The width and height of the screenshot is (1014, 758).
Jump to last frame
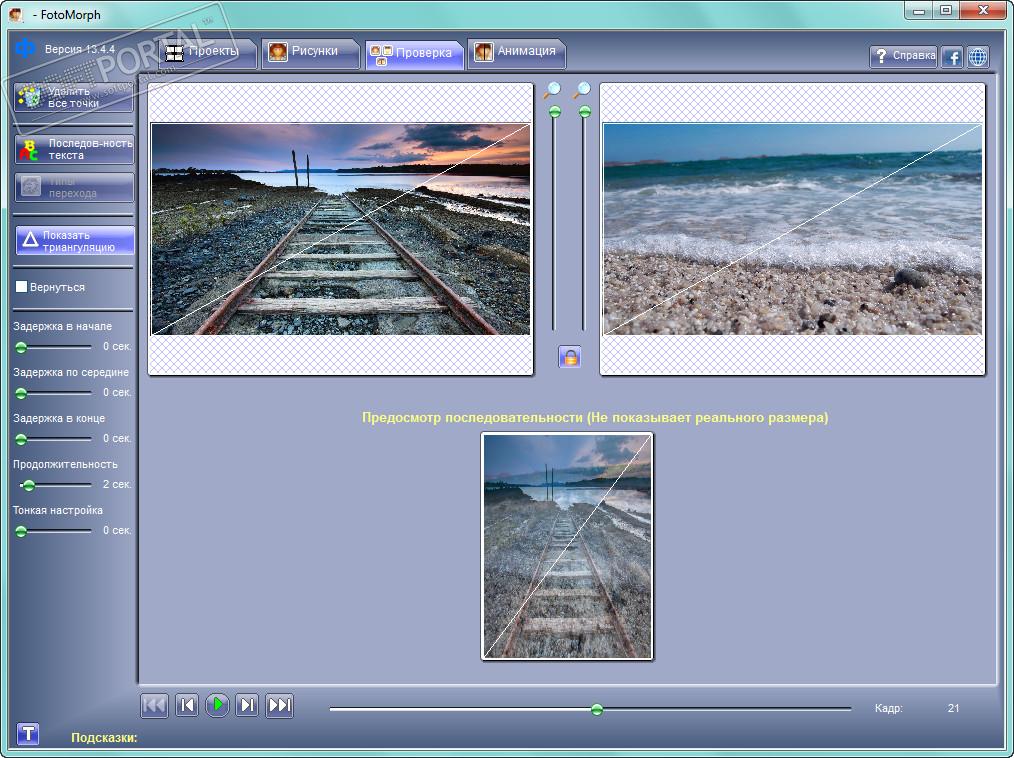coord(279,705)
